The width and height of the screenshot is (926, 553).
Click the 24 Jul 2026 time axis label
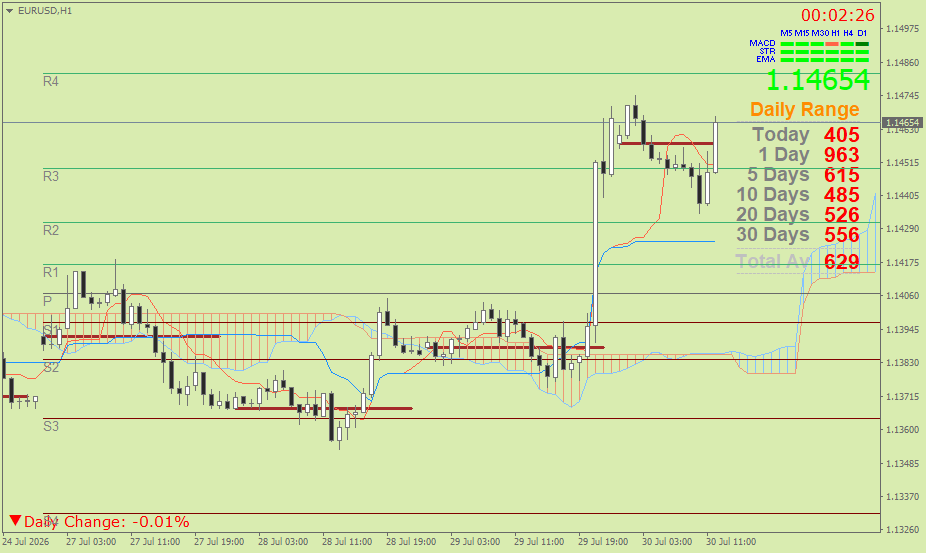tap(26, 542)
